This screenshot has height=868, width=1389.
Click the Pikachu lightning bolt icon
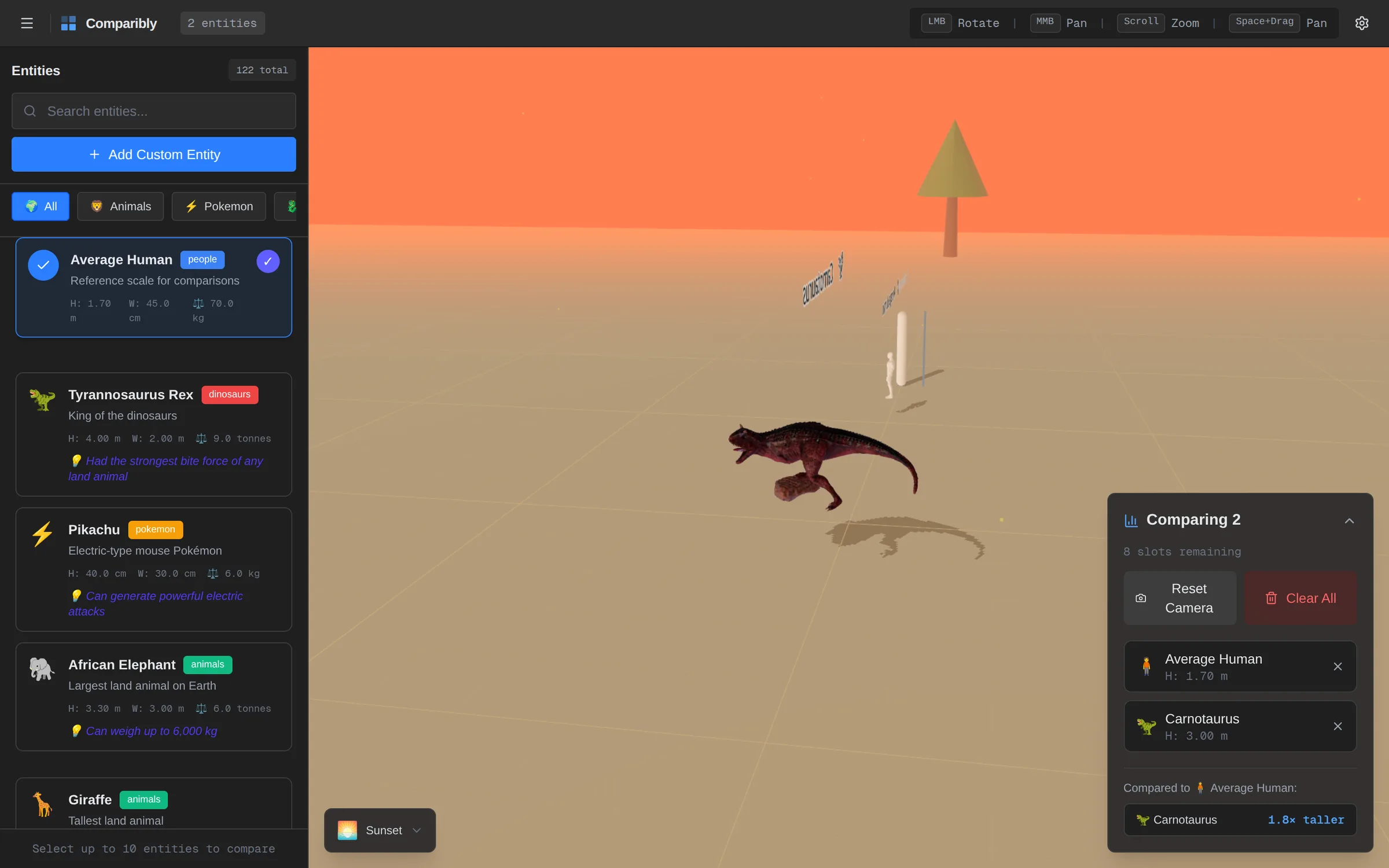click(x=42, y=534)
